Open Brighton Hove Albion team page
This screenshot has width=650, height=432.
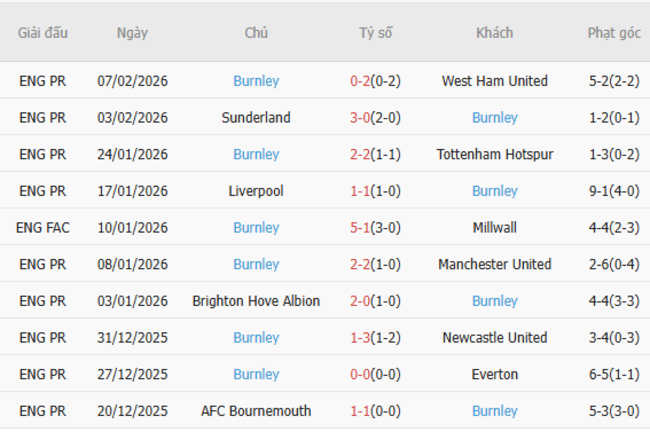point(256,301)
